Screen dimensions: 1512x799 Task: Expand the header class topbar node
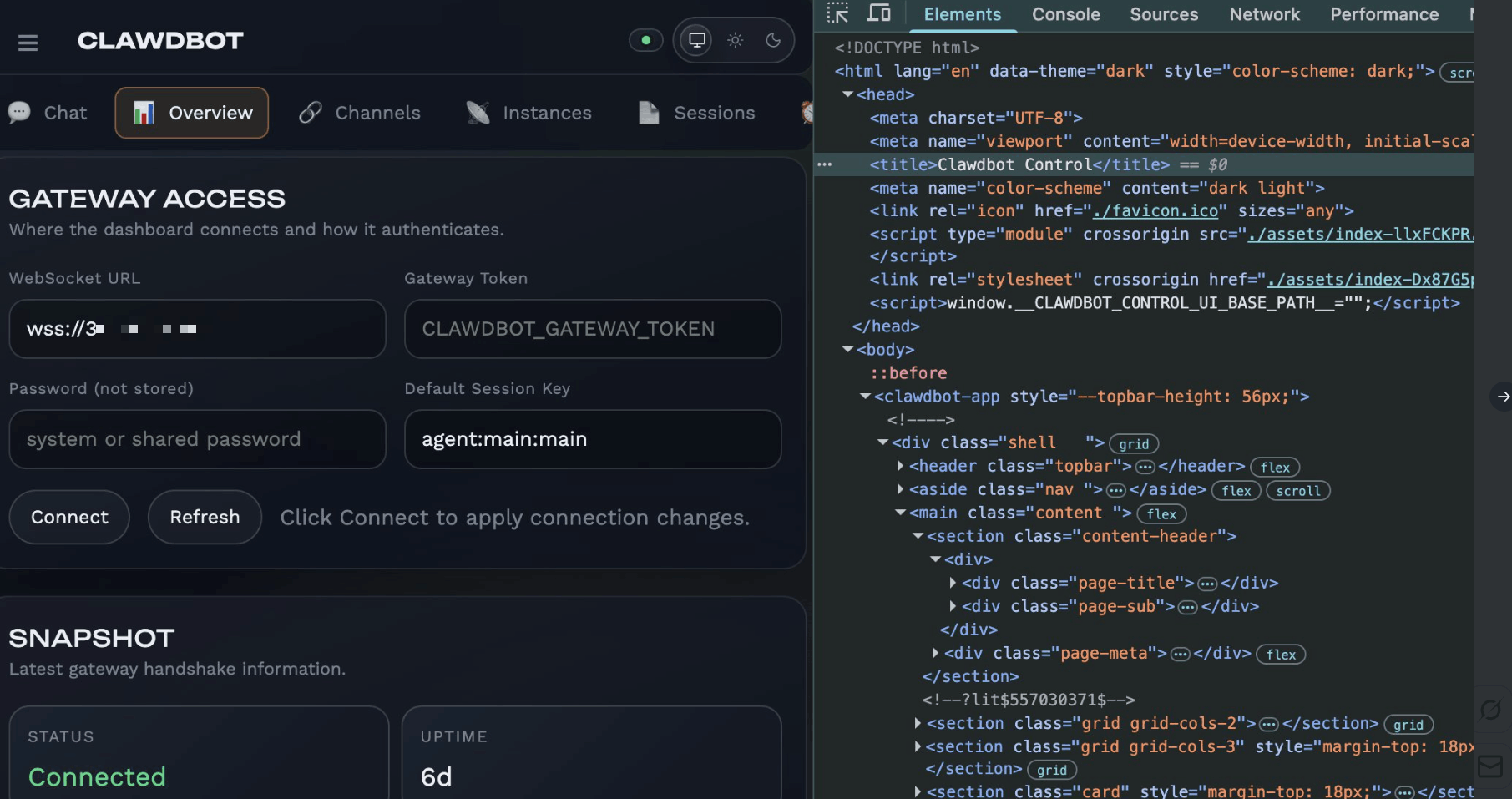point(900,466)
